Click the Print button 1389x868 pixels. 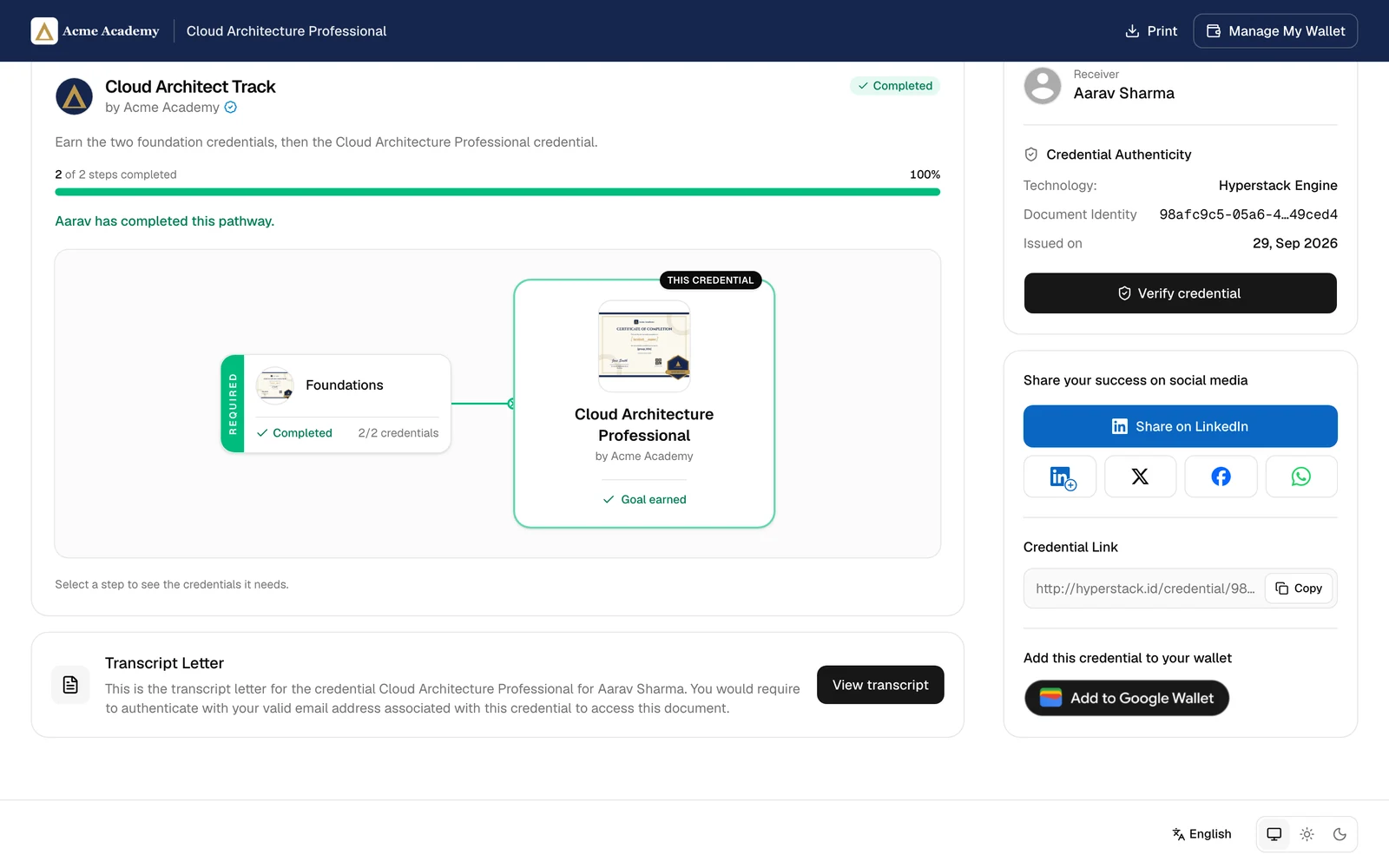(x=1151, y=31)
